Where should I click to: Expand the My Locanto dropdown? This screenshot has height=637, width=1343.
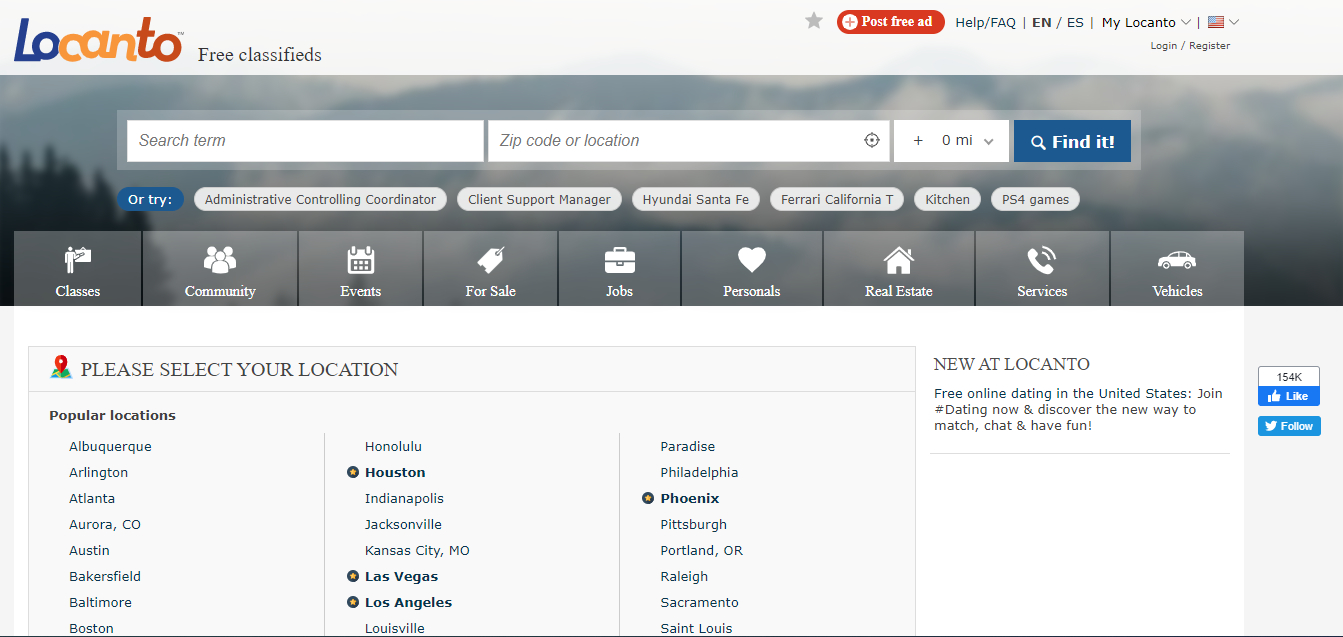click(x=1146, y=22)
